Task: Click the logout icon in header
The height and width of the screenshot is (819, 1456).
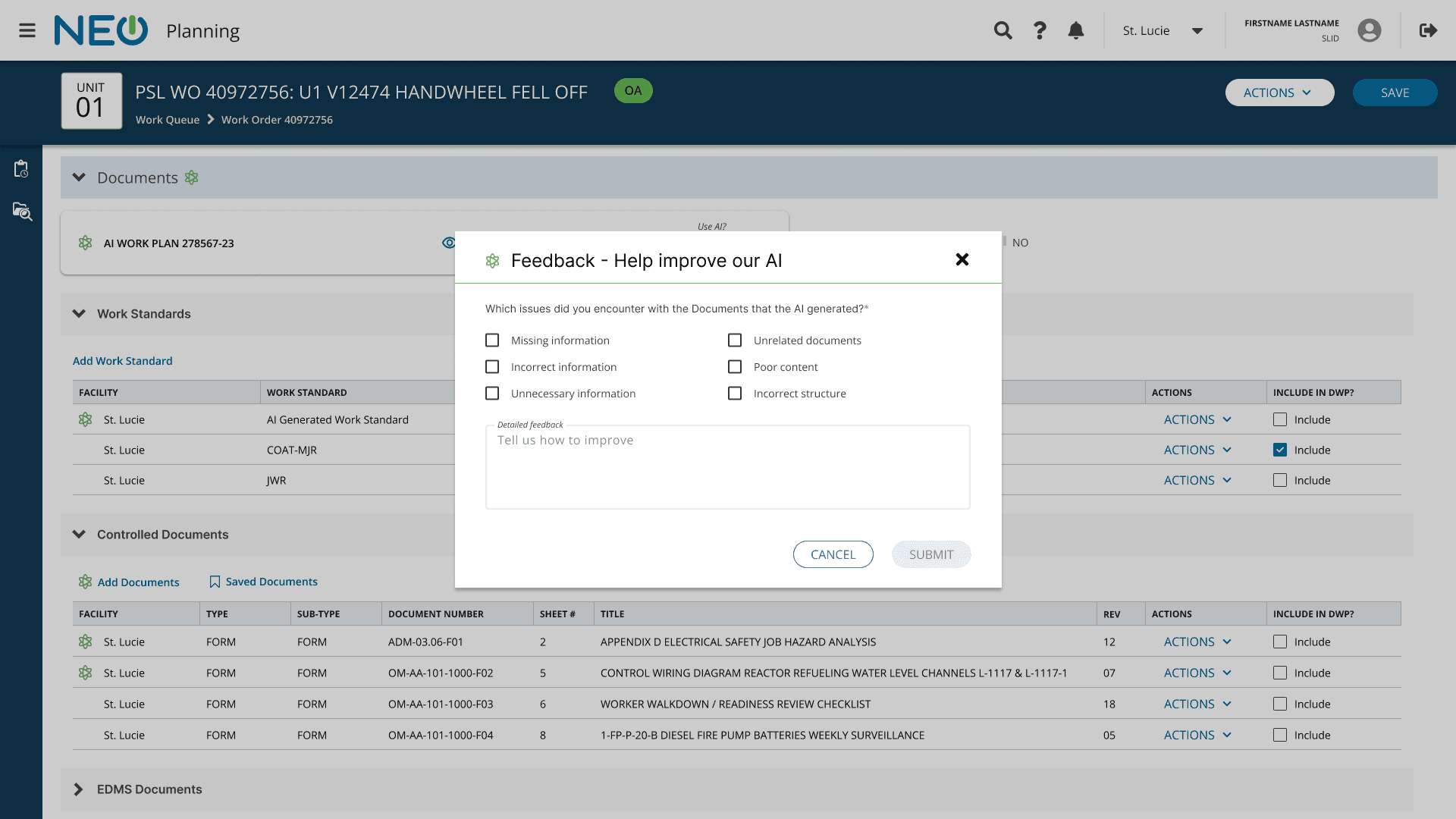Action: coord(1428,30)
